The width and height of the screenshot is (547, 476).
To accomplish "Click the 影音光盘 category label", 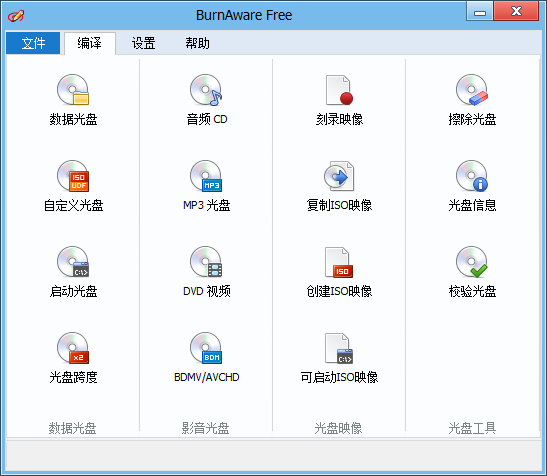I will point(205,428).
